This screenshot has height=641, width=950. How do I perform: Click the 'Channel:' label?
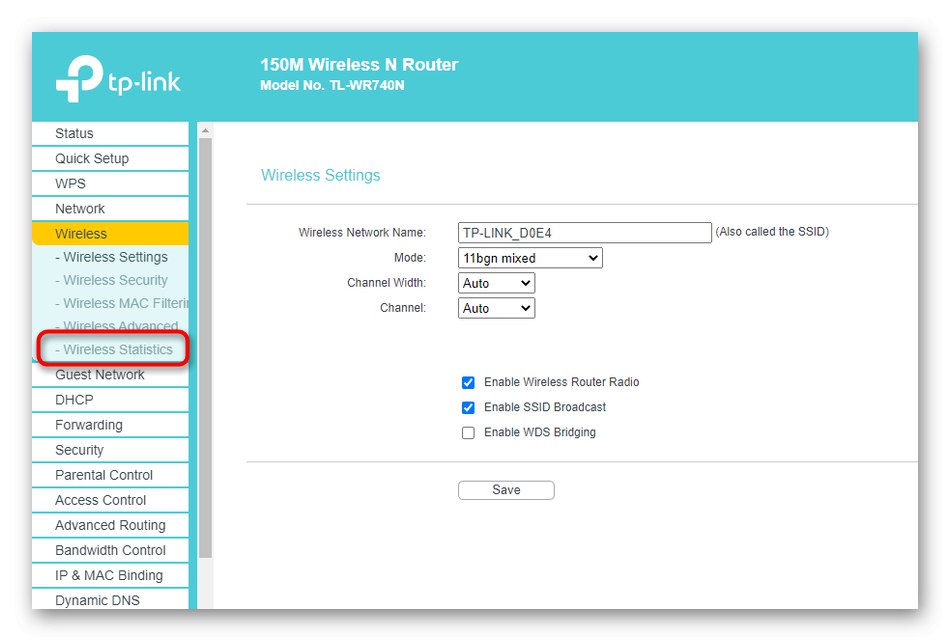point(403,308)
